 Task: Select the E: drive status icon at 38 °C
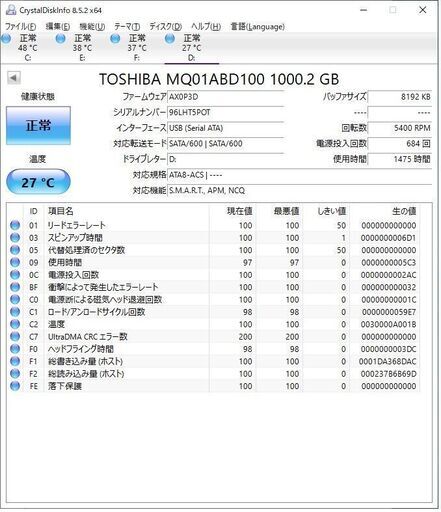61,39
